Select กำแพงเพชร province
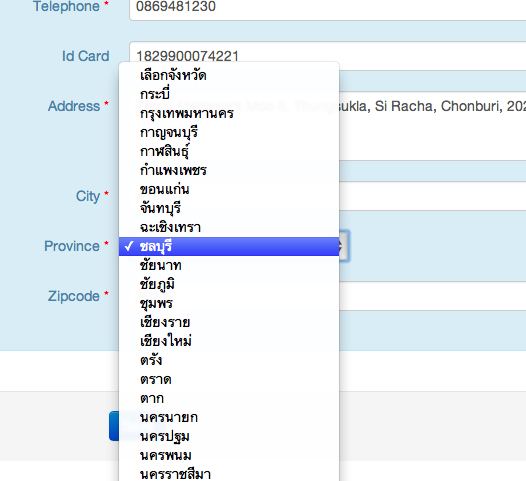 [229, 170]
